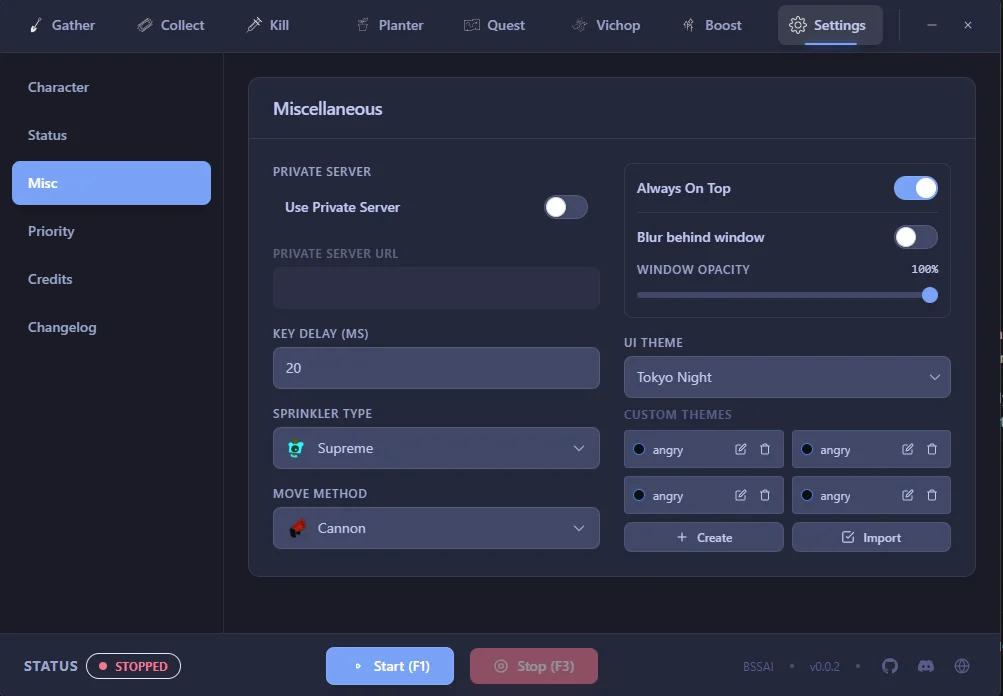
Task: Open the Discord icon at the bottom
Action: 925,665
